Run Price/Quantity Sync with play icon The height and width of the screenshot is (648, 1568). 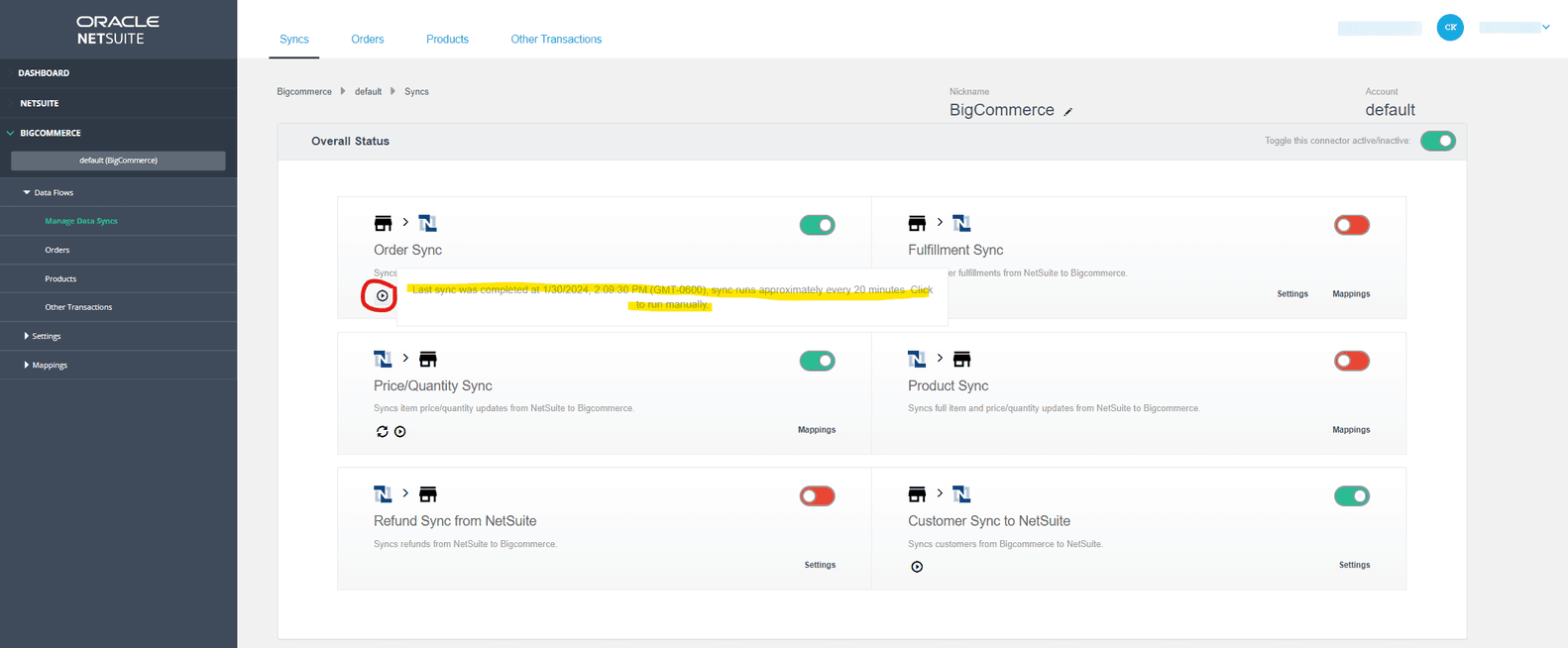pos(400,431)
